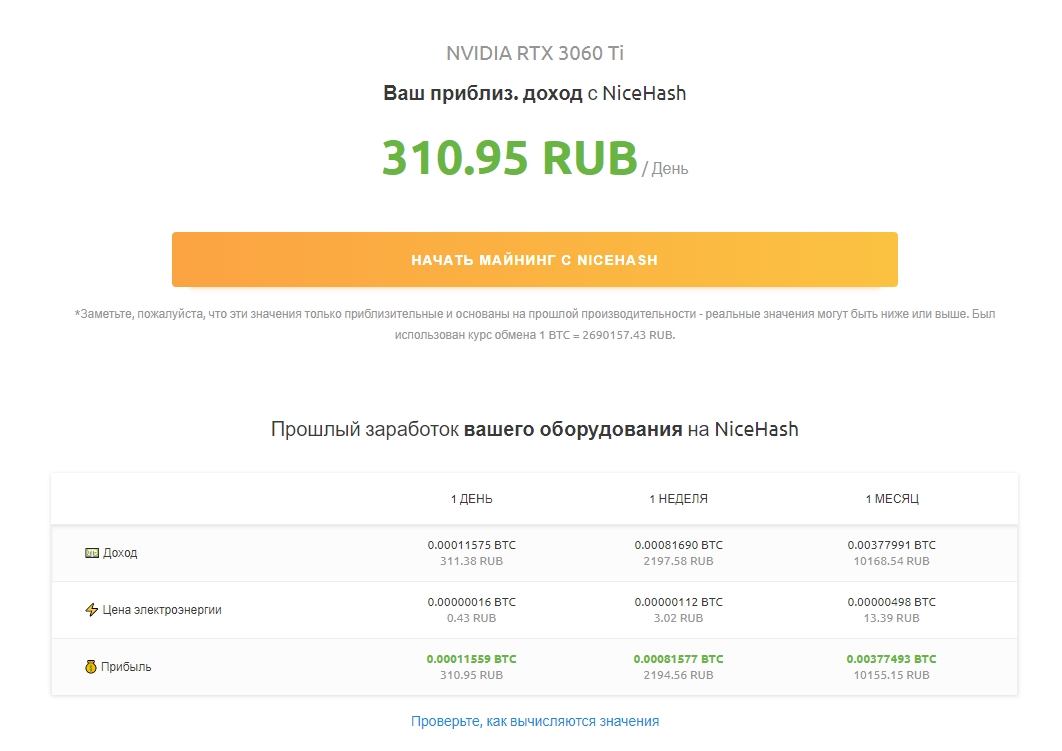The image size is (1062, 751).
Task: Click the 3.02 RUB weekly electricity cost
Action: [x=678, y=618]
